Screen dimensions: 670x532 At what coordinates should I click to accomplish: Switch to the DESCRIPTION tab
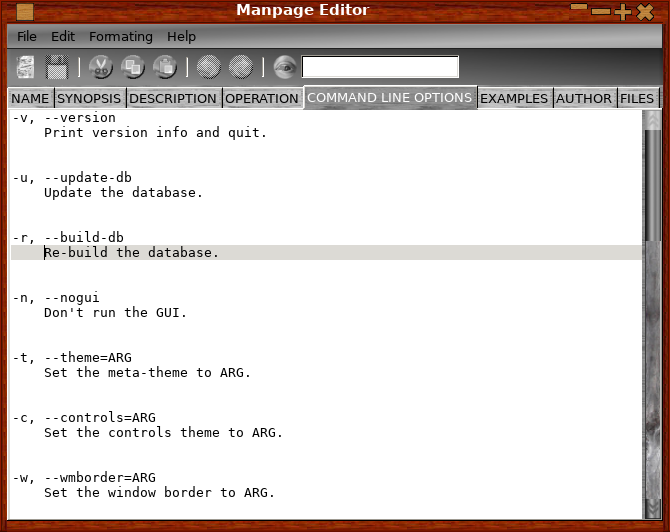coord(173,98)
